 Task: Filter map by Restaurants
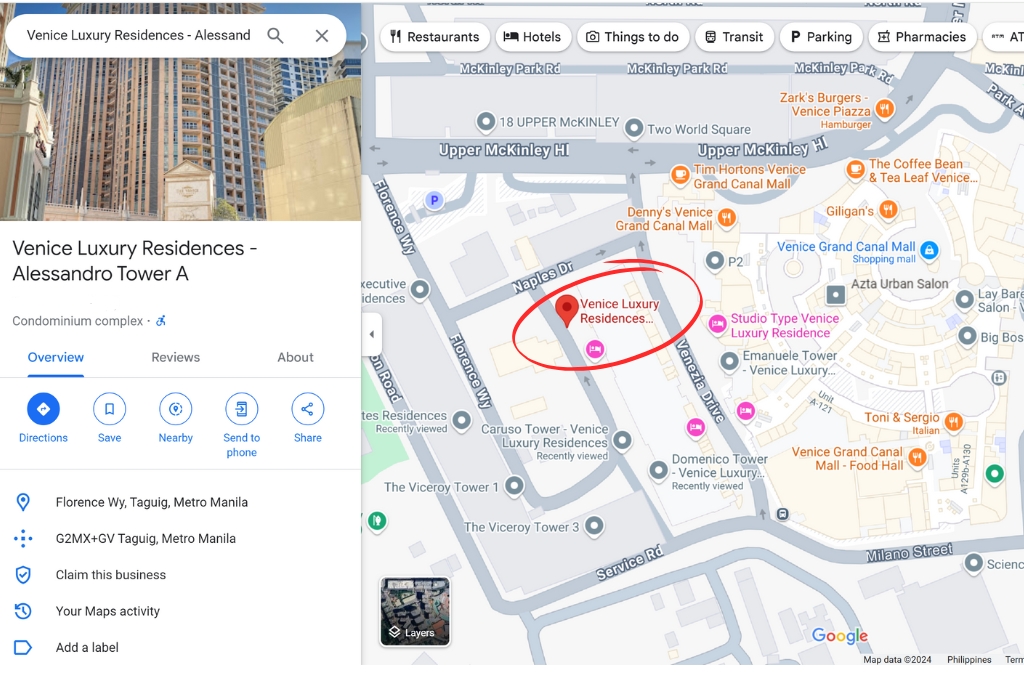click(434, 37)
